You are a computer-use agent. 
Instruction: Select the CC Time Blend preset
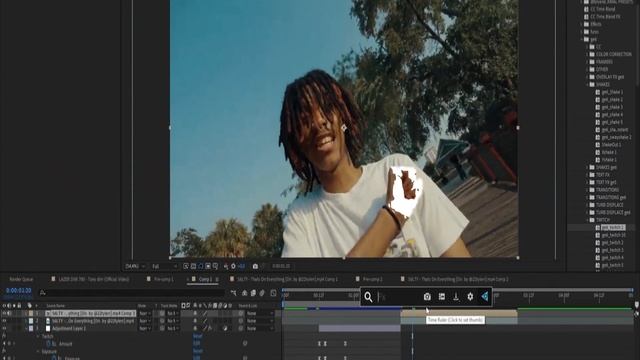[602, 9]
